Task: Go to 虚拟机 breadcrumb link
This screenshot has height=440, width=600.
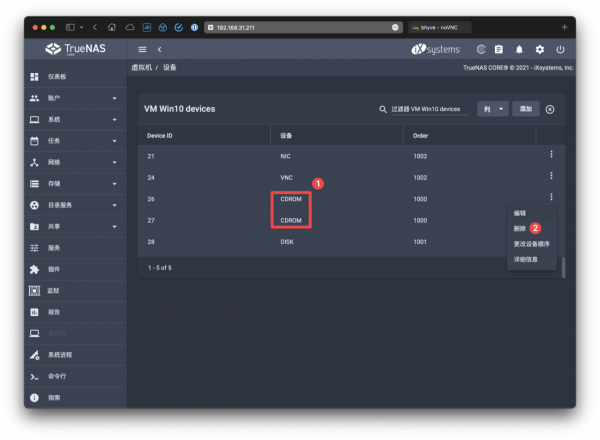Action: coord(142,68)
